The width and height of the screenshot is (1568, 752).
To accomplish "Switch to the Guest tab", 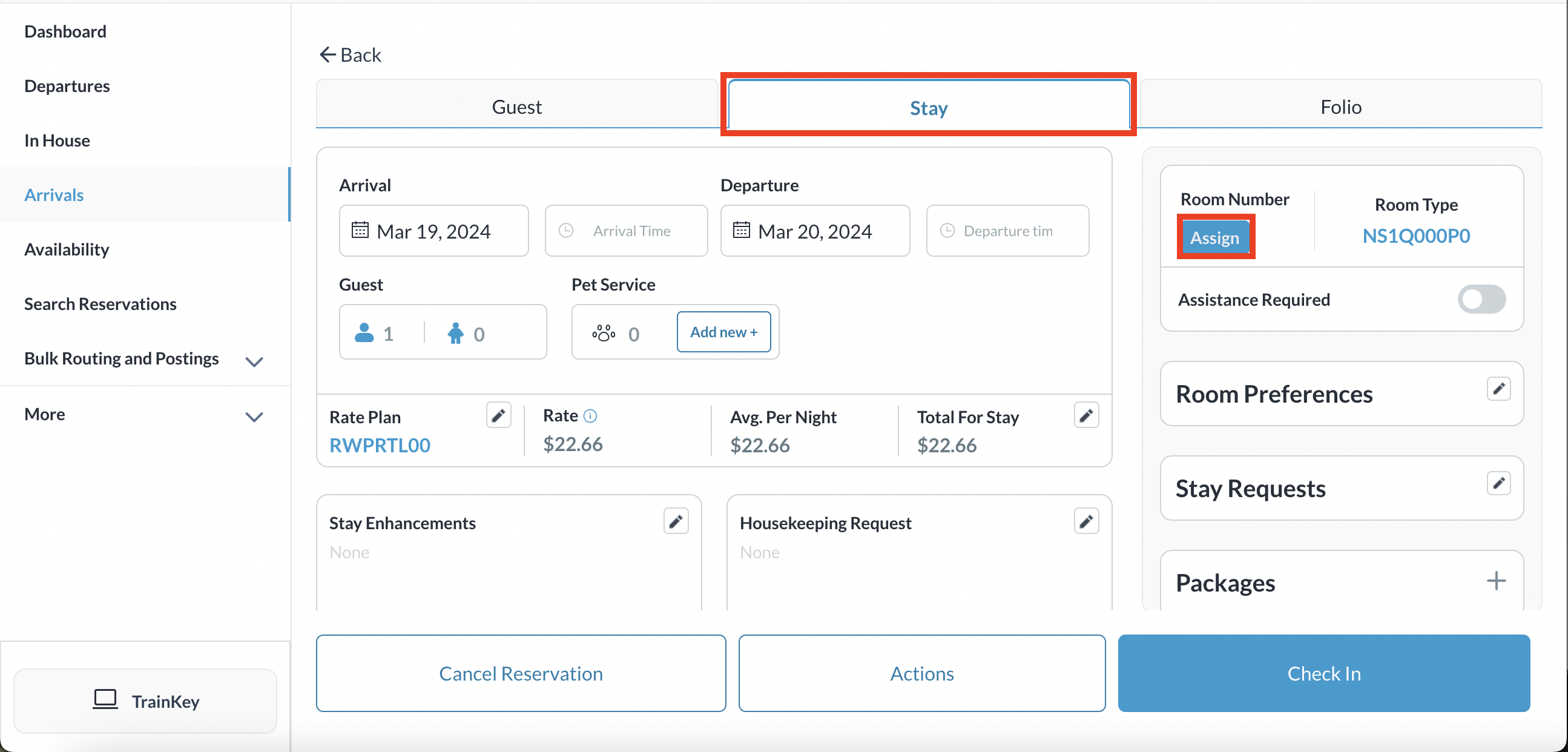I will (x=516, y=107).
